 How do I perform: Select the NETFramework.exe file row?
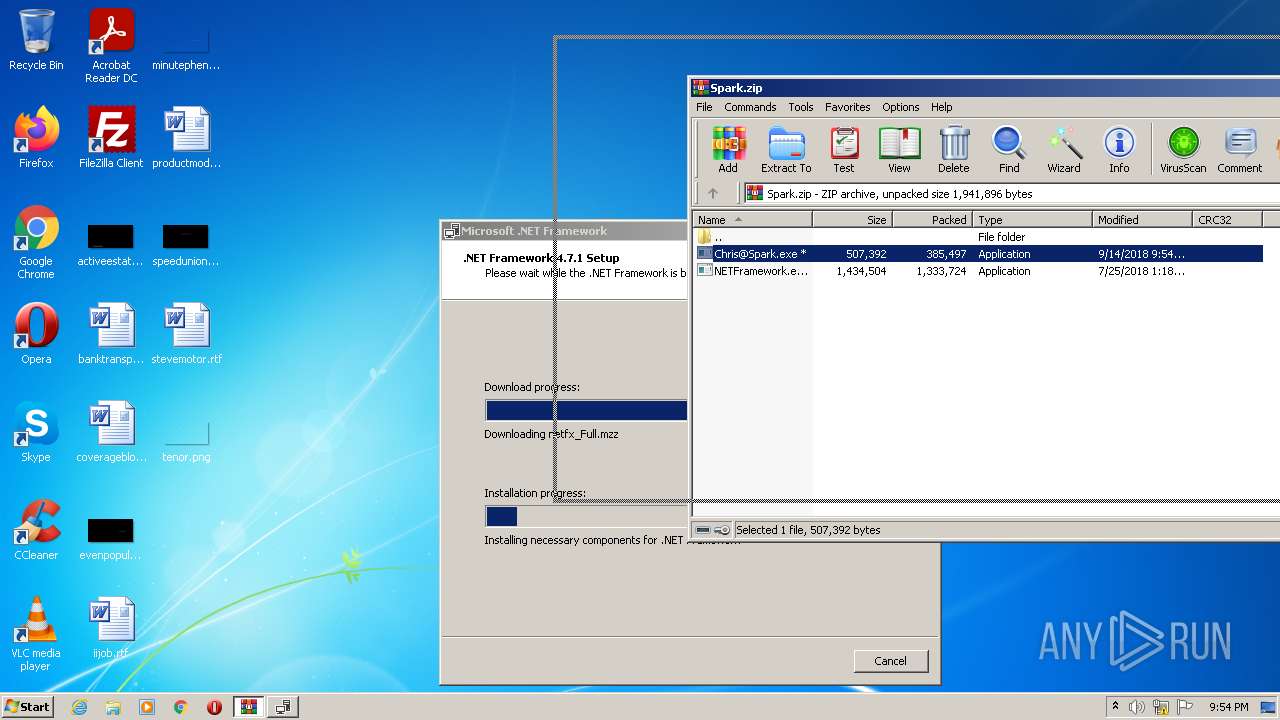tap(978, 271)
